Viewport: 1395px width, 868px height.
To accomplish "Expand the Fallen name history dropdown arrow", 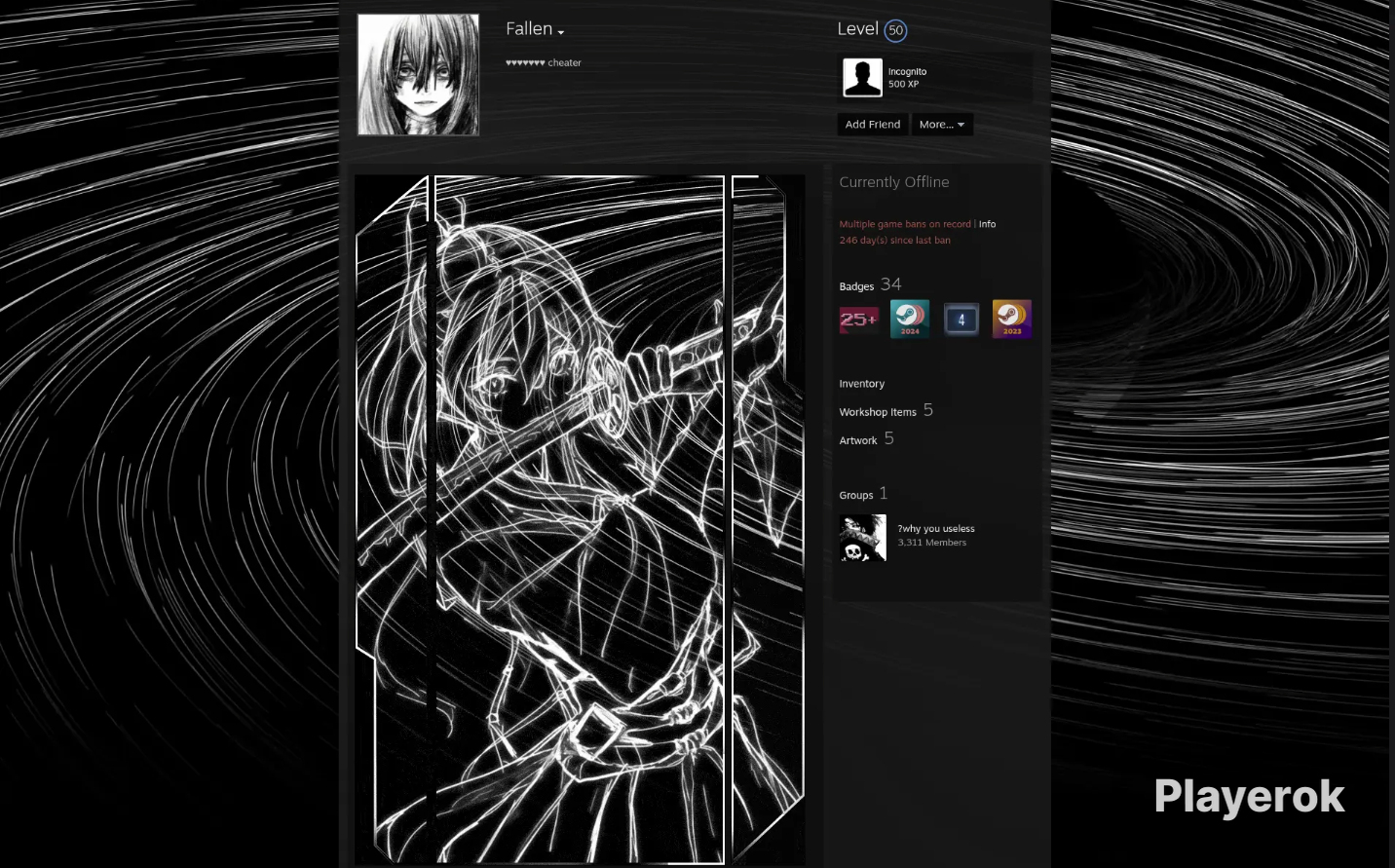I will pyautogui.click(x=561, y=32).
